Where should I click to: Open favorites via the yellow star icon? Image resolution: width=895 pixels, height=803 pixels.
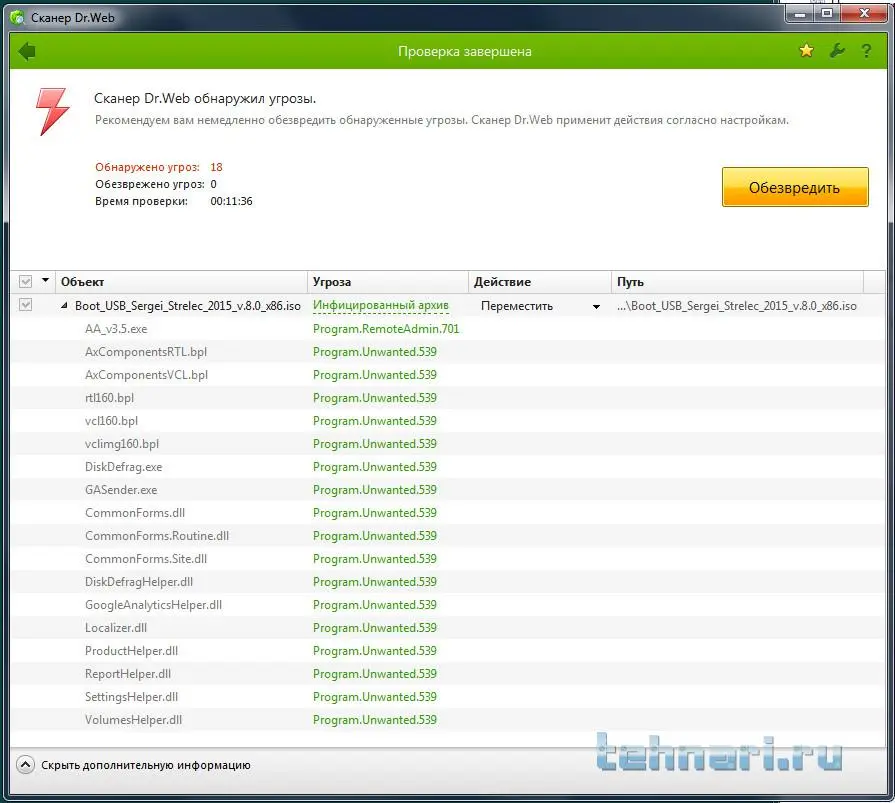tap(806, 51)
